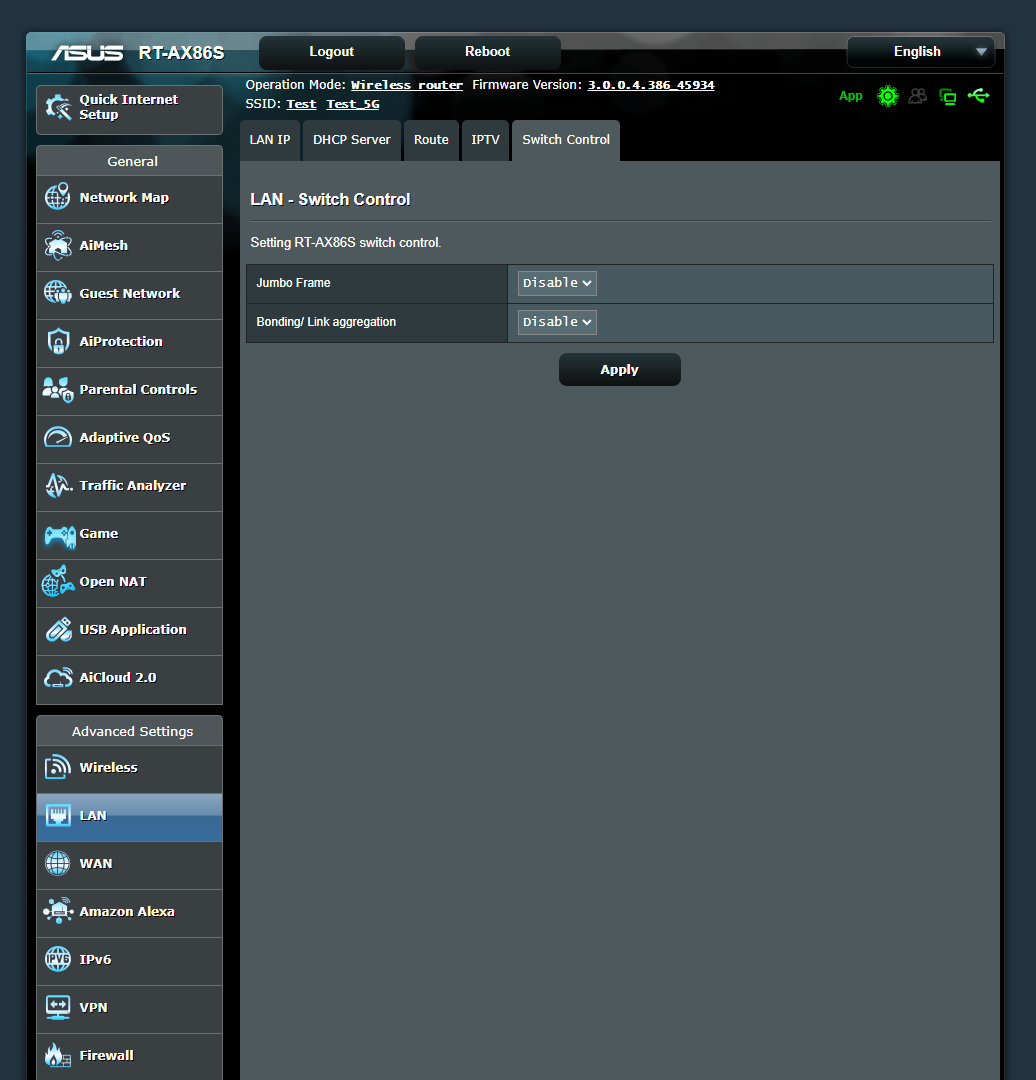Click the green gear status icon
This screenshot has height=1080, width=1036.
coord(888,96)
